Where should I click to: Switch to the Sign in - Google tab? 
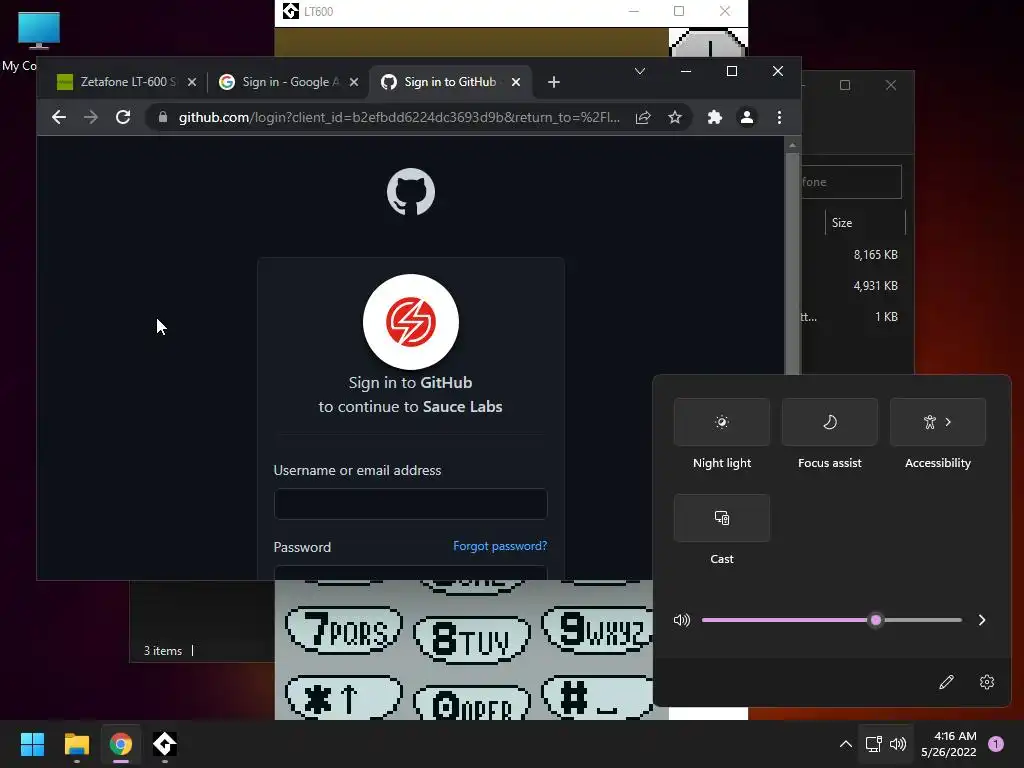[285, 82]
